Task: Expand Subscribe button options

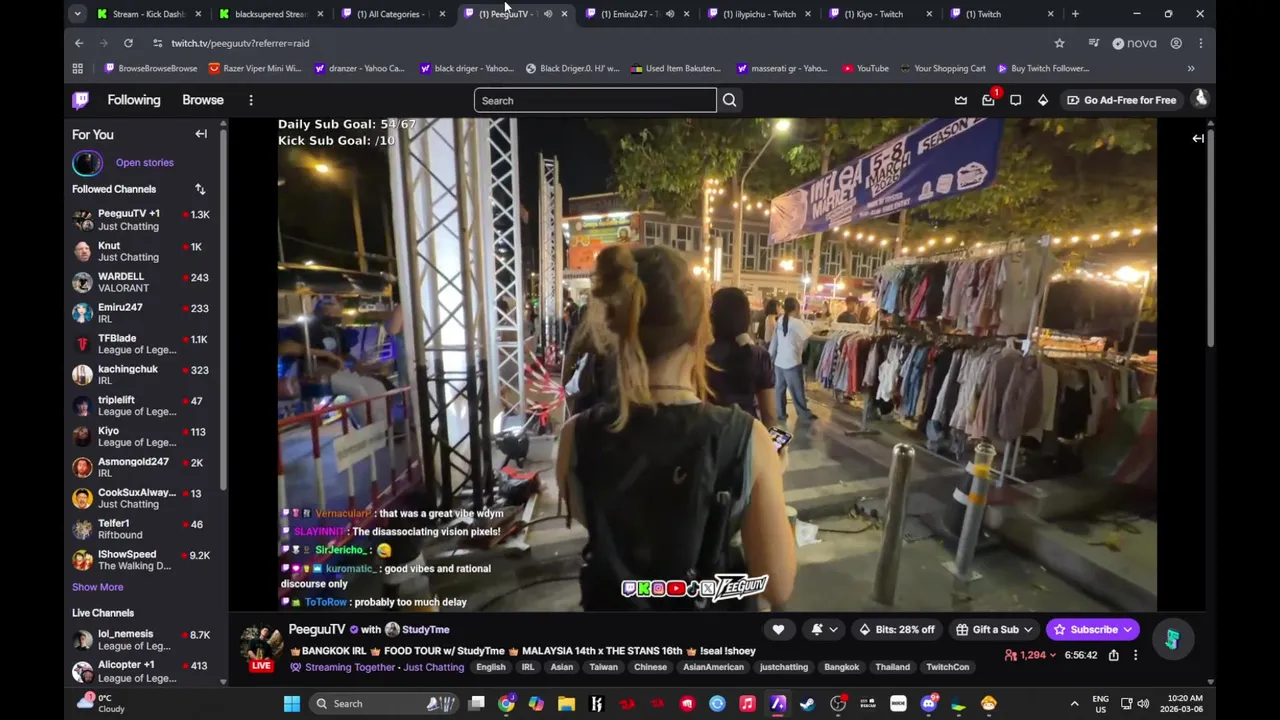Action: [x=1127, y=629]
